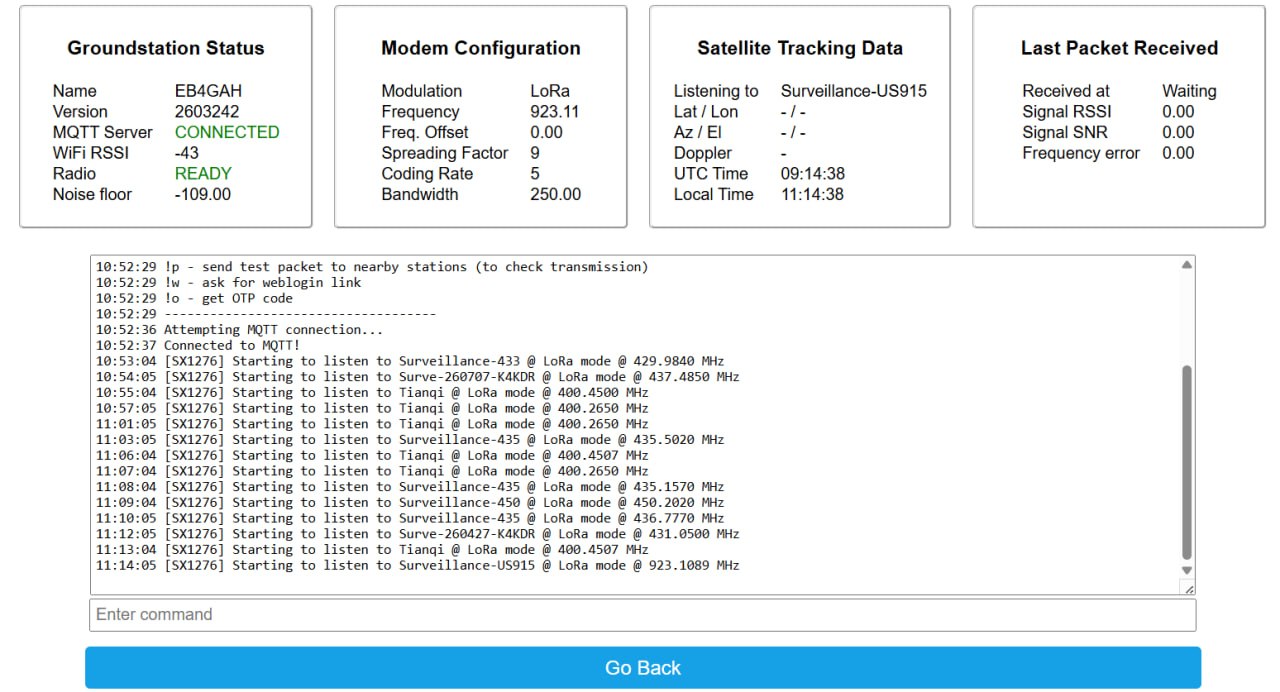Click the 'Connected to MQTT!' log line
The image size is (1280, 692).
pos(198,345)
